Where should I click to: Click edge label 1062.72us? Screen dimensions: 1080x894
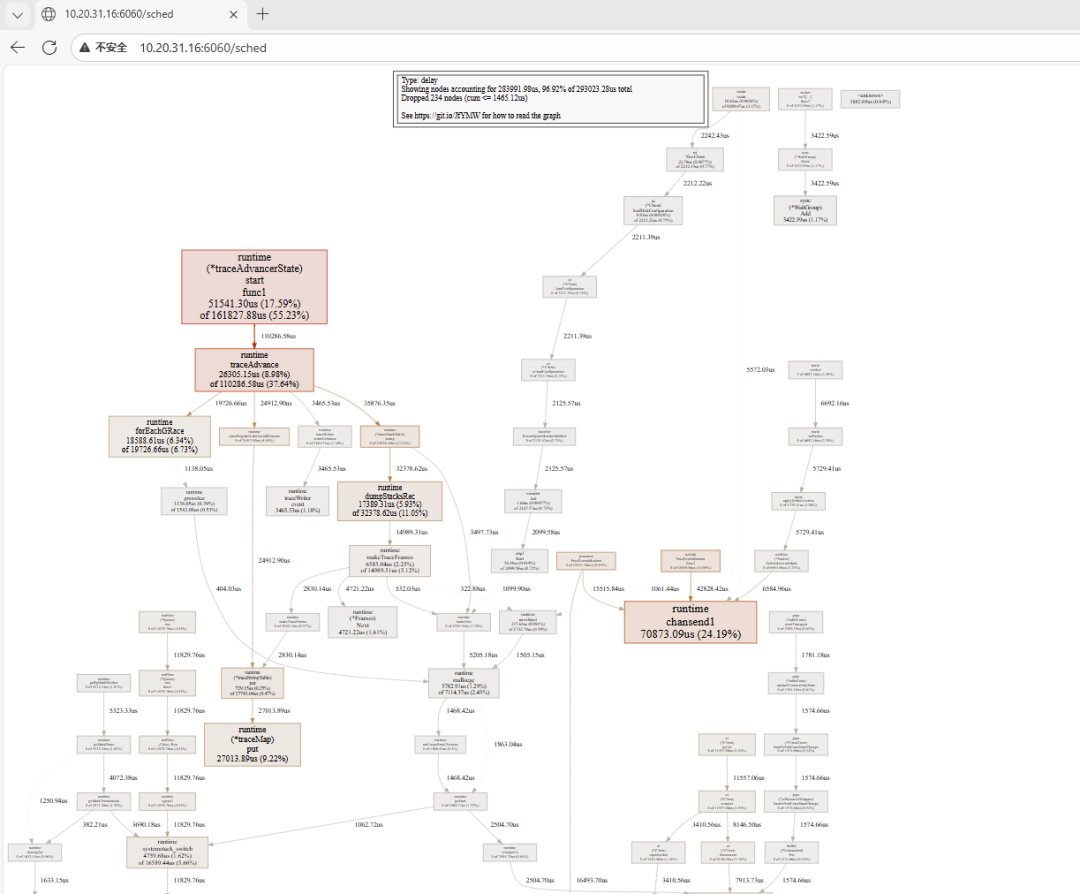click(x=368, y=824)
